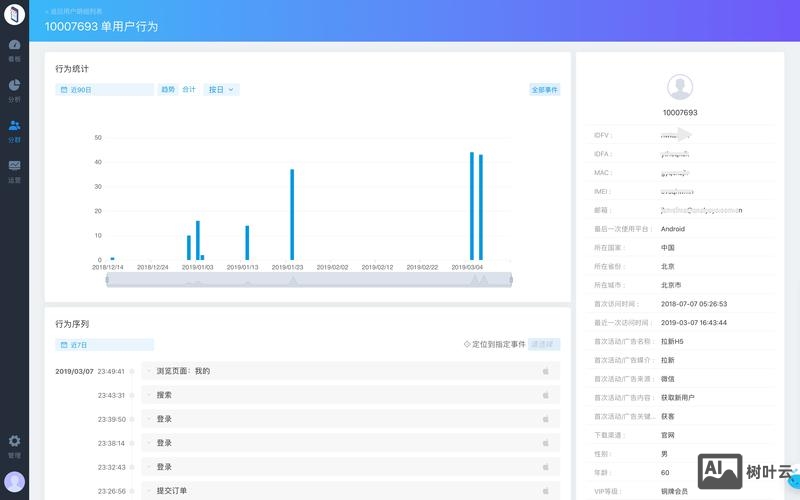
Task: Click the app logo in top-left corner
Action: point(14,15)
